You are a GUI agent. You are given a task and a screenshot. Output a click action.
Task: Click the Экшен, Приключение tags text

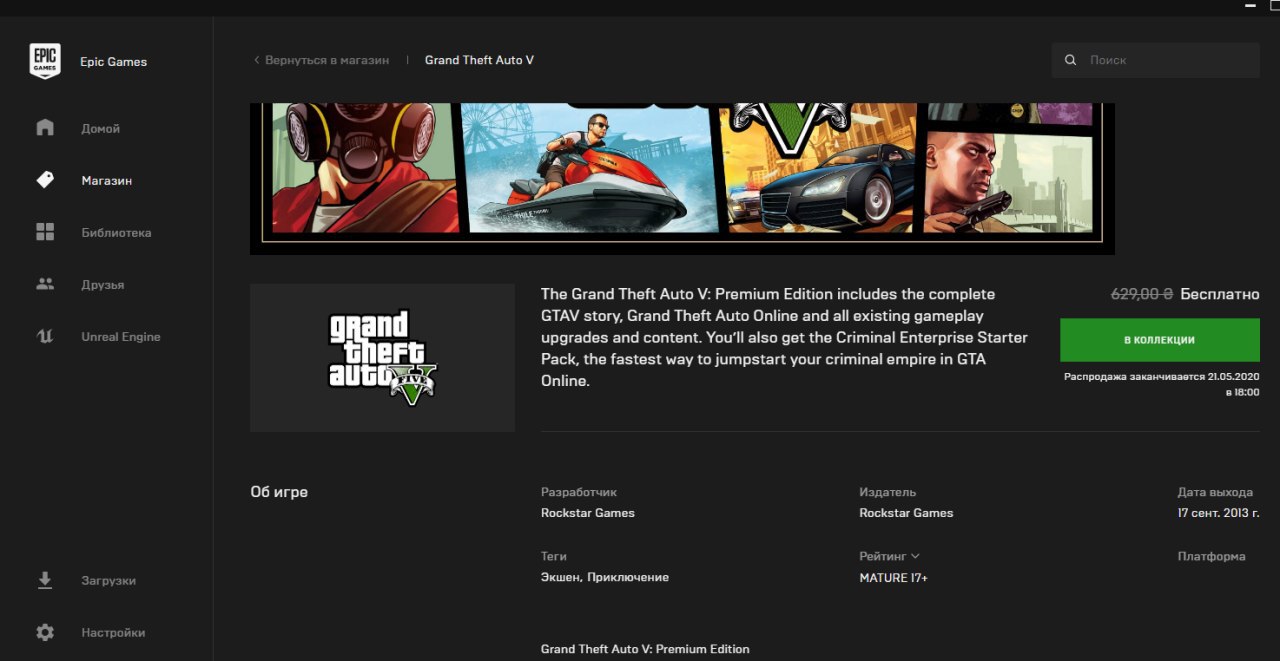point(605,577)
